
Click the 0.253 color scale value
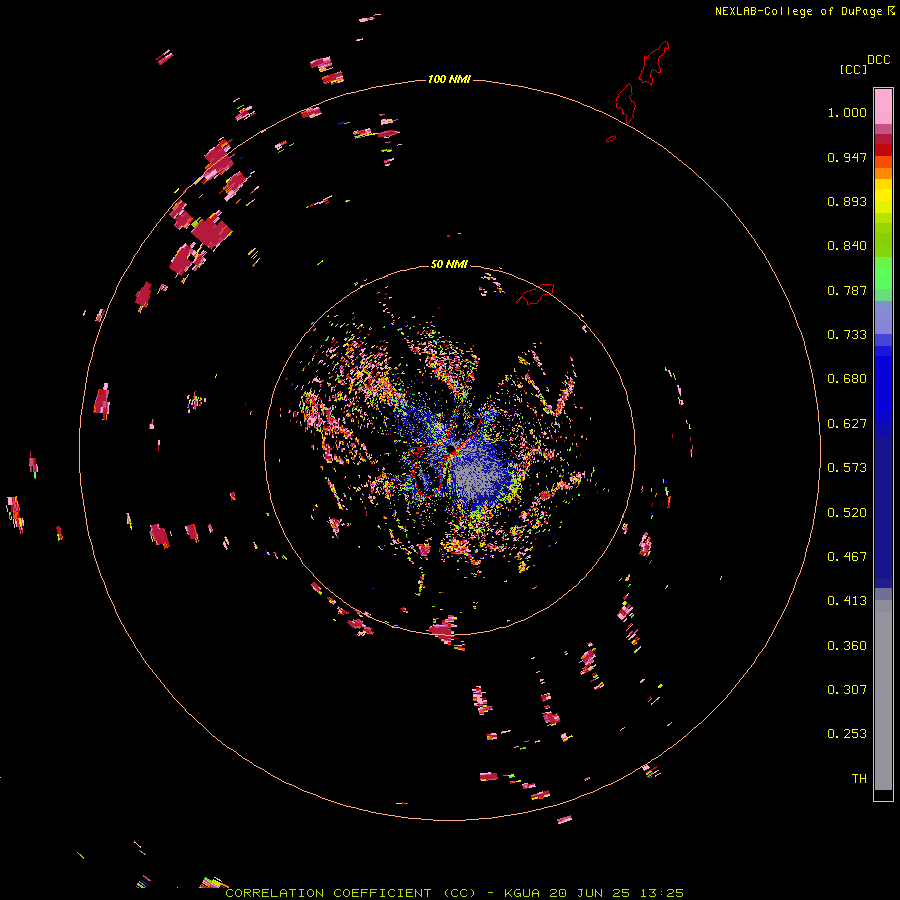[x=847, y=734]
